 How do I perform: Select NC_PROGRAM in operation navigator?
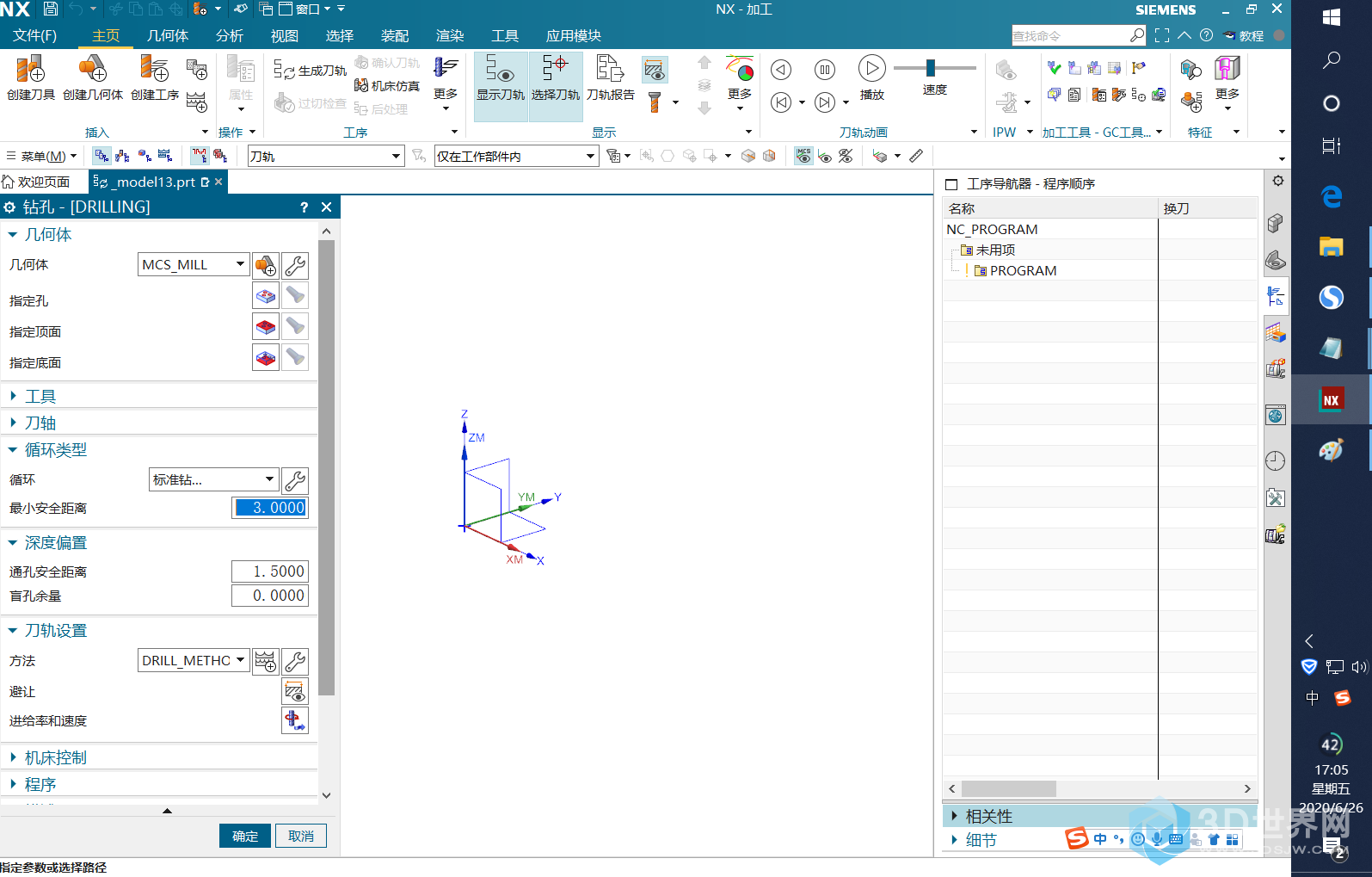(x=992, y=229)
